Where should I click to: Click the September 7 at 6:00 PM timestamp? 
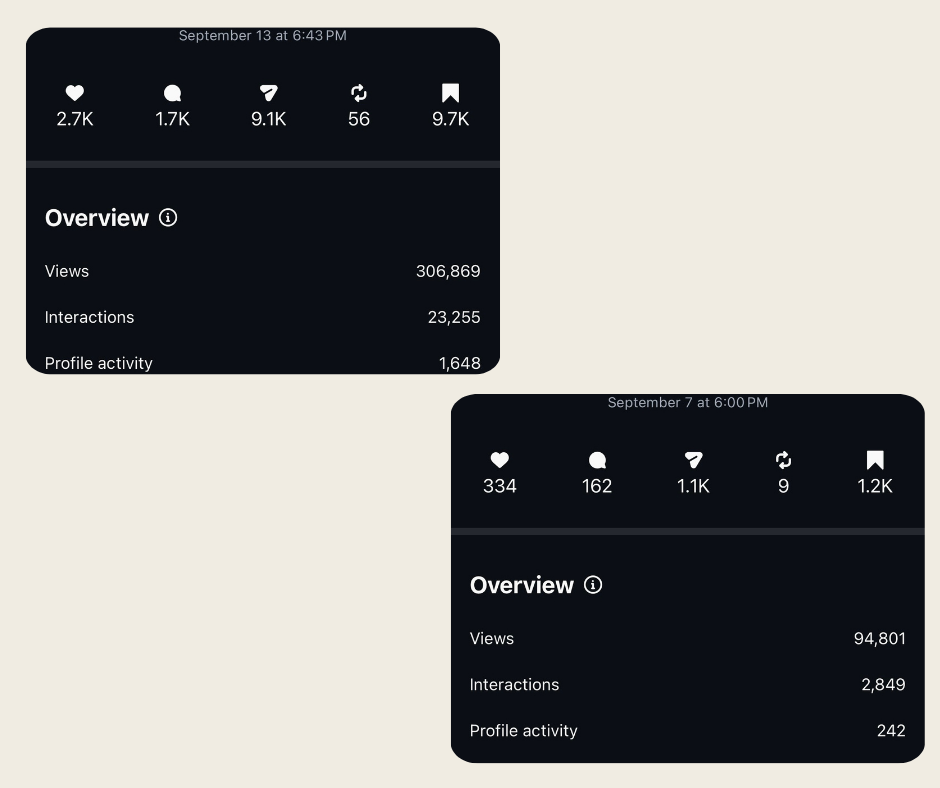click(688, 403)
